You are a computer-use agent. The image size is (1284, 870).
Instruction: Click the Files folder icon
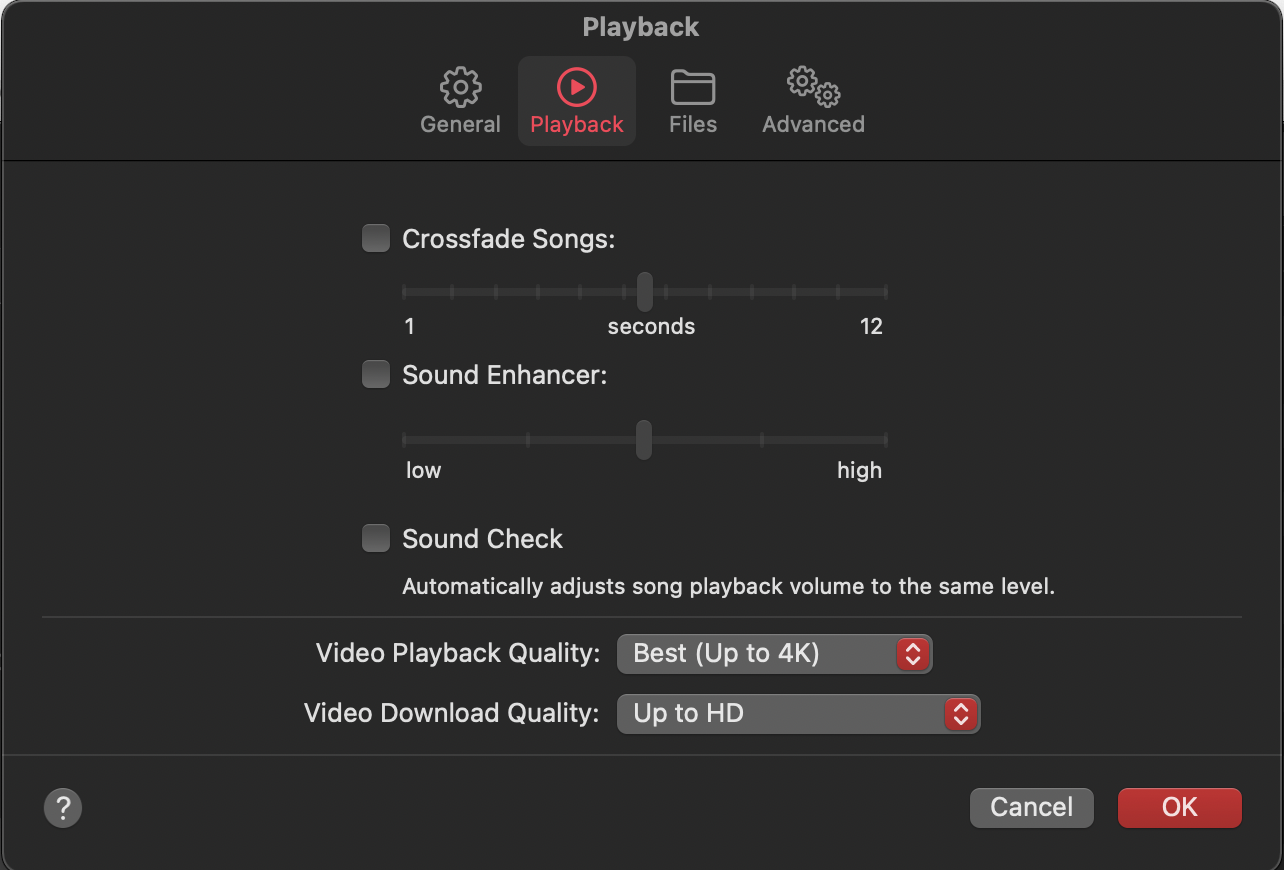693,88
